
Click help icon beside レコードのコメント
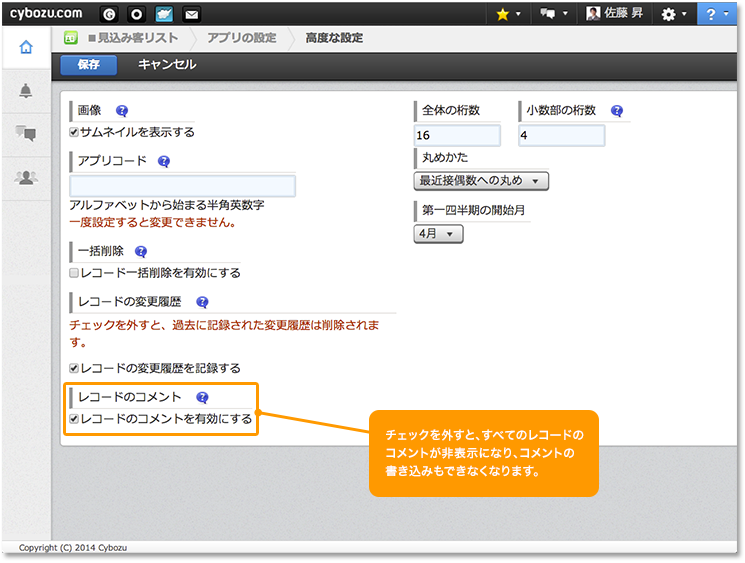click(203, 397)
